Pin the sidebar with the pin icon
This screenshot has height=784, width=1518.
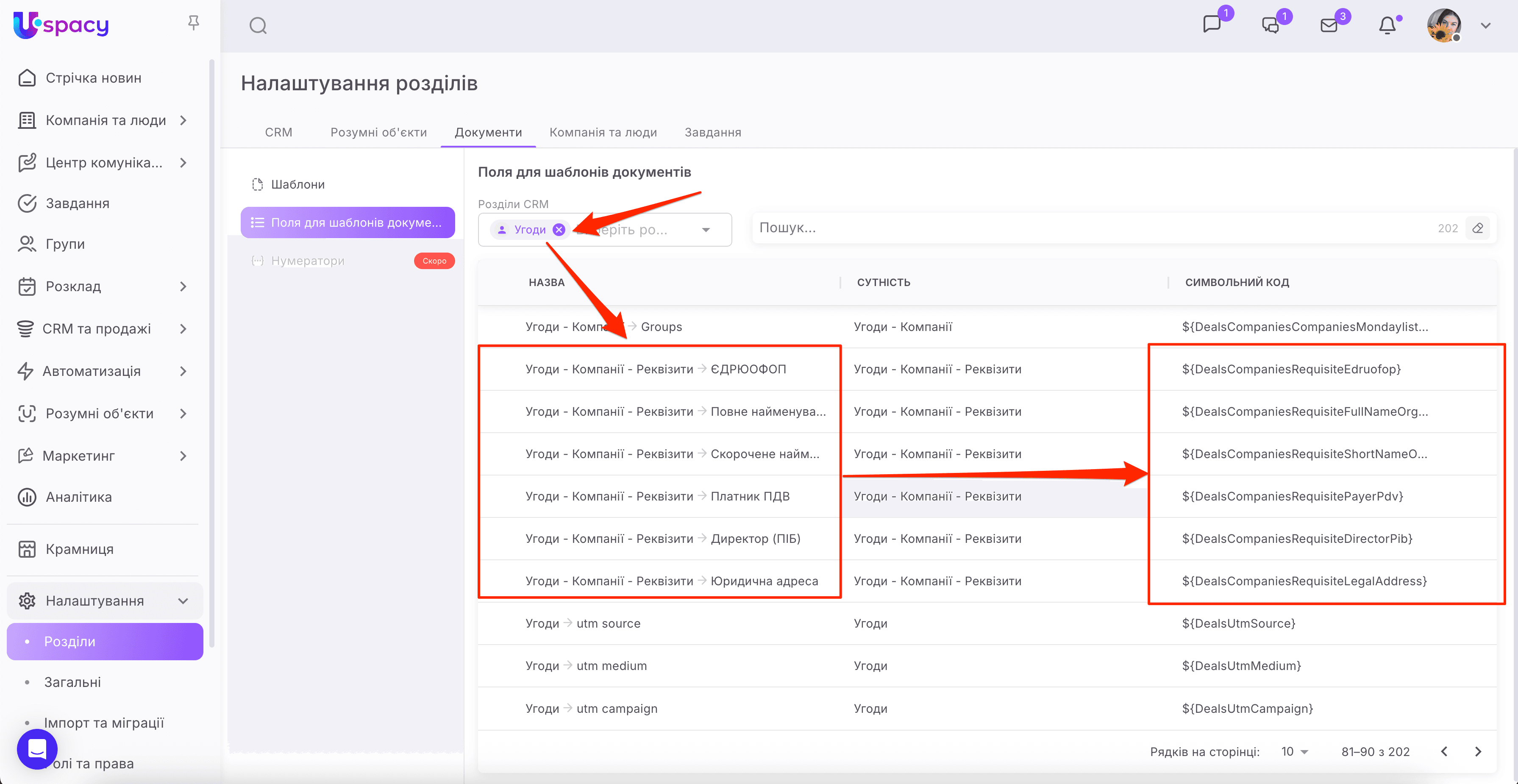tap(193, 23)
